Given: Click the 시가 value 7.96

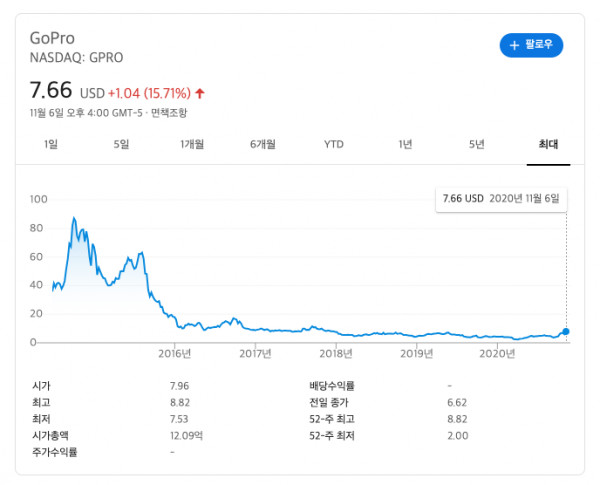Looking at the screenshot, I should (x=179, y=386).
